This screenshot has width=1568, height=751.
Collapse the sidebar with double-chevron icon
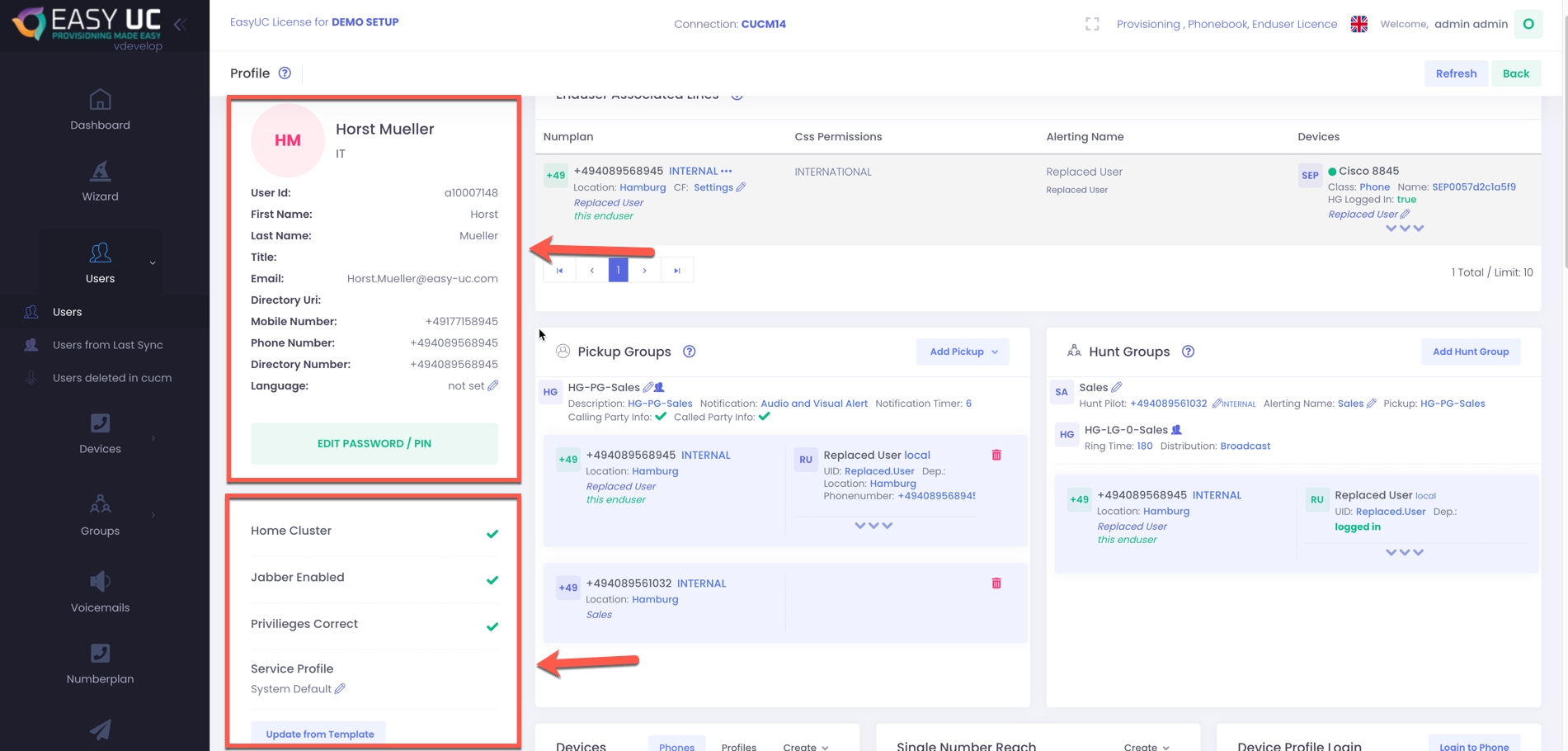[x=180, y=25]
